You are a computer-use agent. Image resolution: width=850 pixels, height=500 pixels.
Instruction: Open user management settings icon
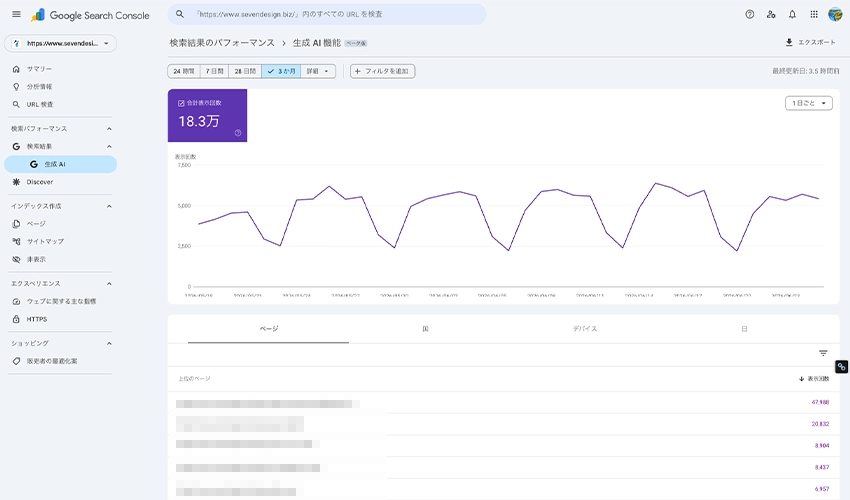(x=771, y=15)
